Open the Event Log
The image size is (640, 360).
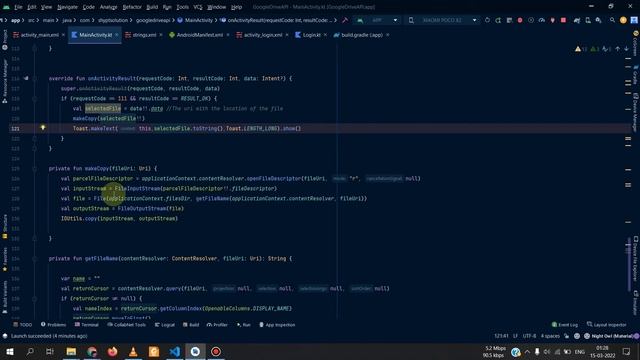pos(565,325)
